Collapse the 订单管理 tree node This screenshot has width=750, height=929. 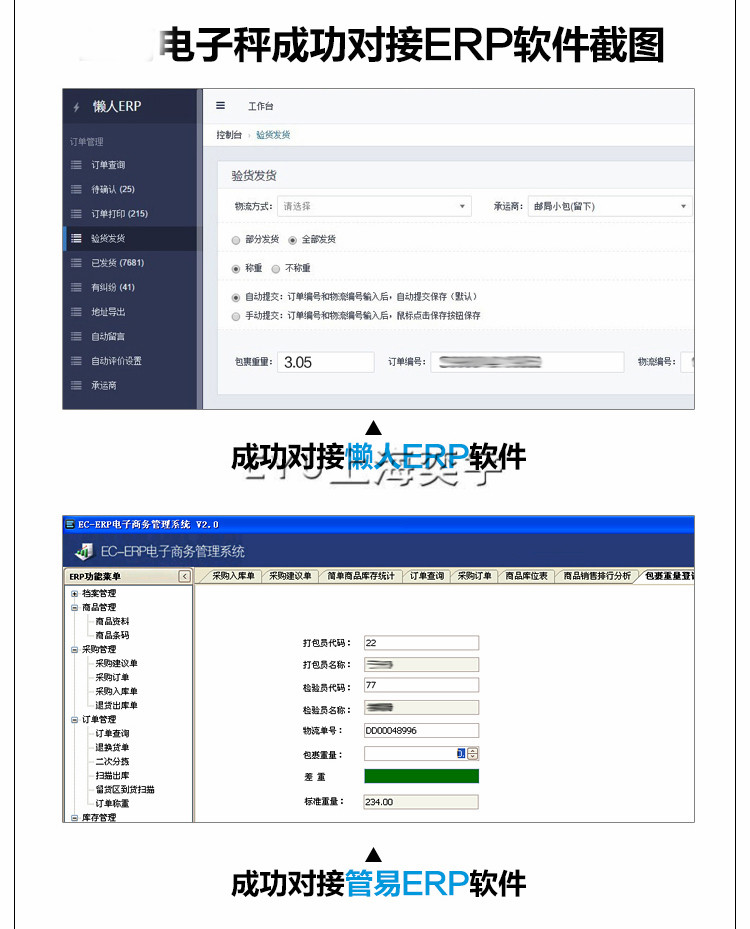(x=75, y=720)
